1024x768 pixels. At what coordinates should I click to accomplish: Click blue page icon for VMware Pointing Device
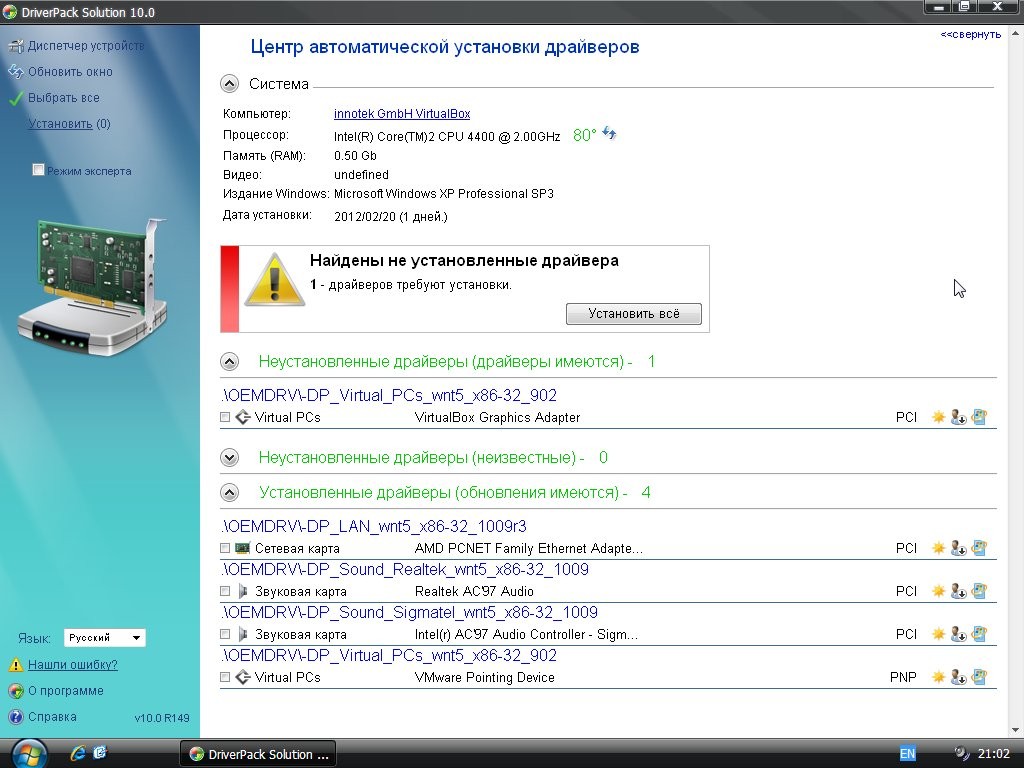point(979,677)
